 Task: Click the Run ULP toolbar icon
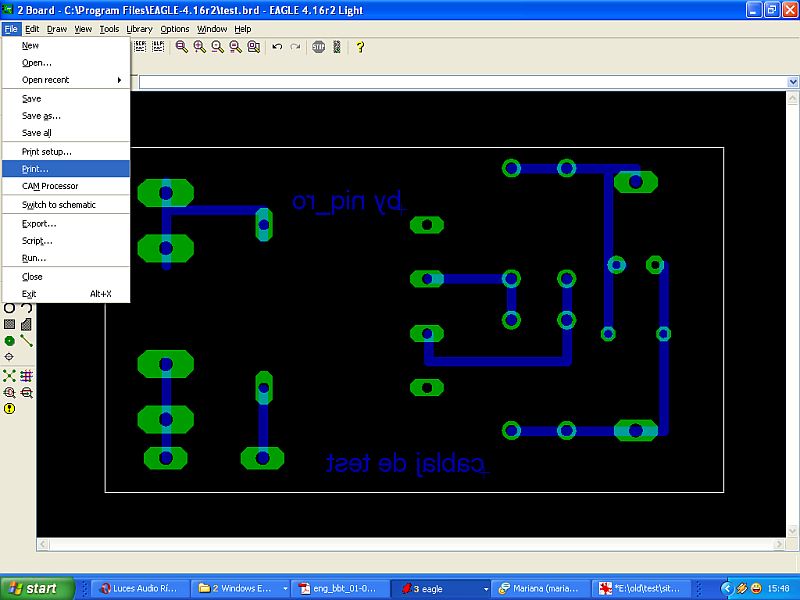(x=158, y=47)
